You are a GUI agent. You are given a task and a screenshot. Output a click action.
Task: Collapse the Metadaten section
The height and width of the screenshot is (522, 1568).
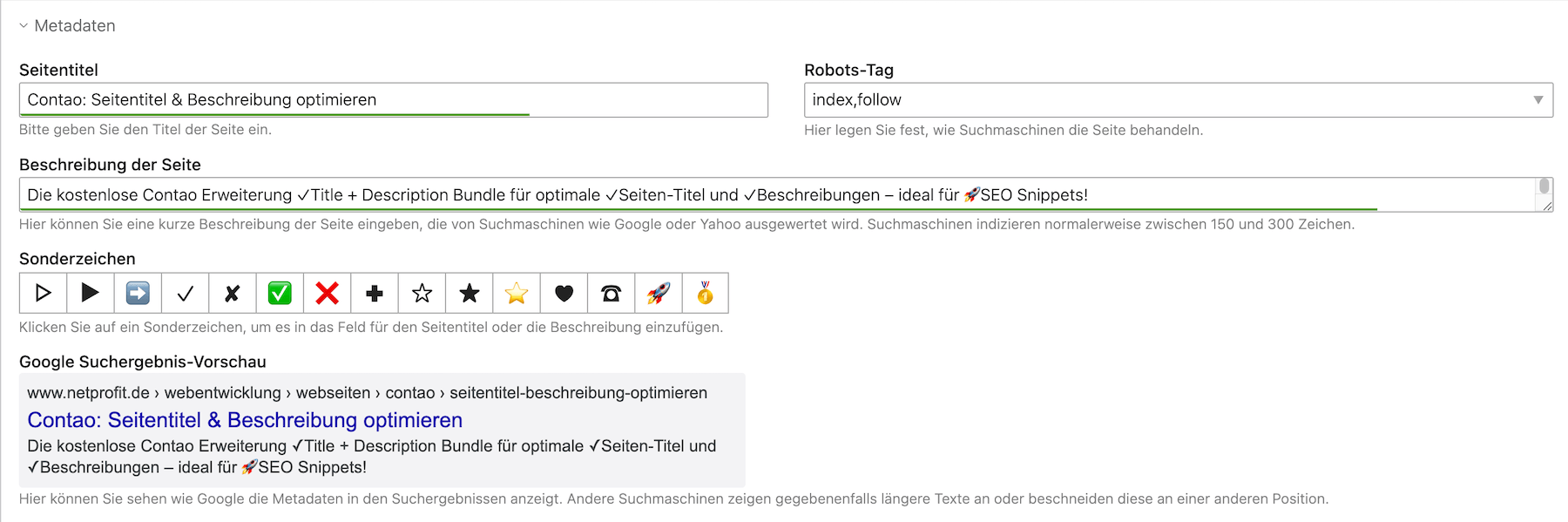(67, 26)
